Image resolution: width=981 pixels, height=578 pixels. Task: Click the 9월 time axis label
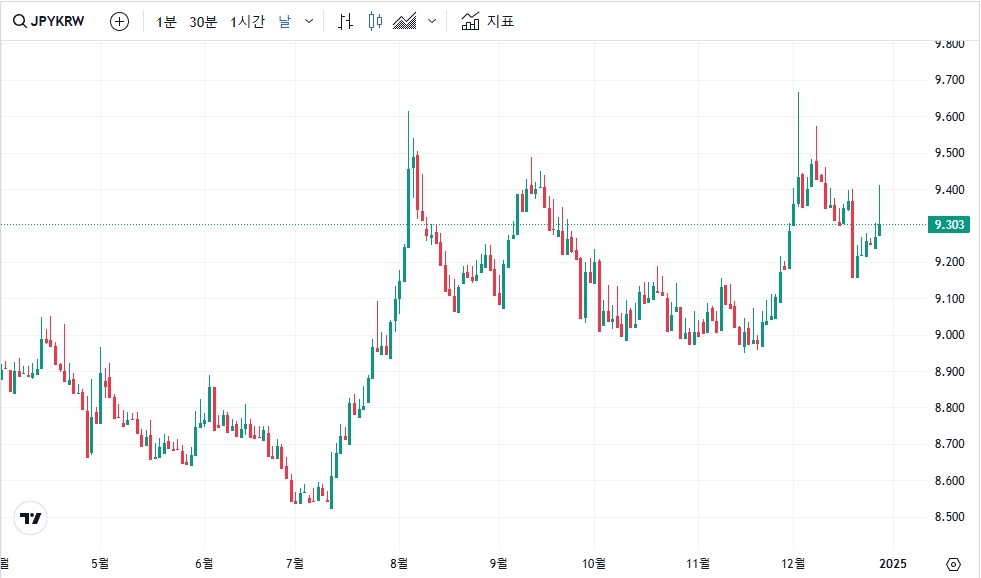[499, 564]
